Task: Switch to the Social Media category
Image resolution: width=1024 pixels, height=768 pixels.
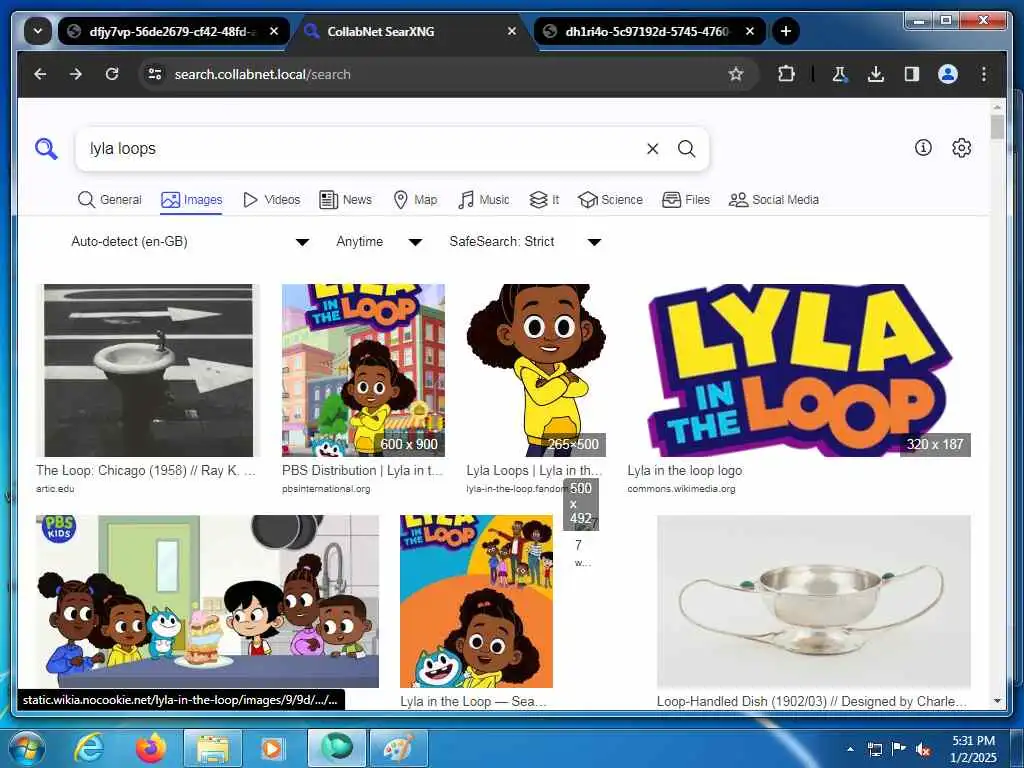Action: point(774,200)
